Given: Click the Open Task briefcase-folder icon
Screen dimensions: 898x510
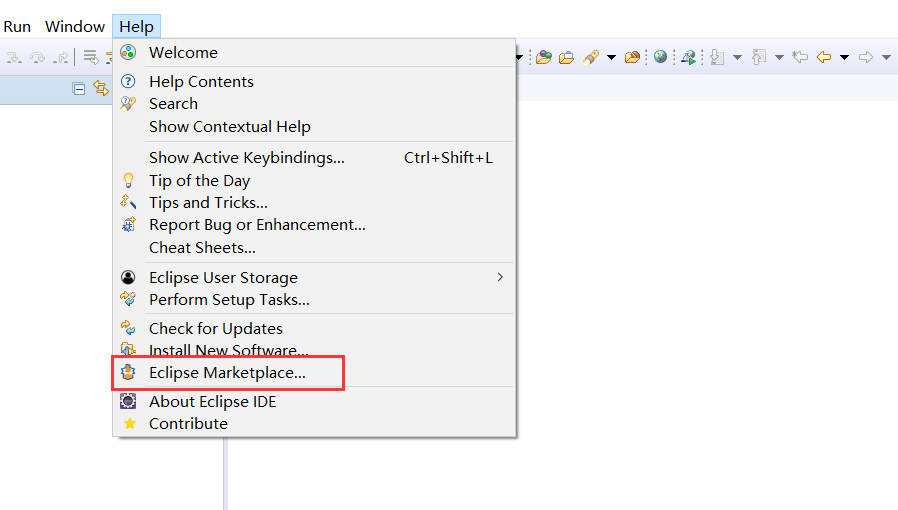Looking at the screenshot, I should coord(566,57).
